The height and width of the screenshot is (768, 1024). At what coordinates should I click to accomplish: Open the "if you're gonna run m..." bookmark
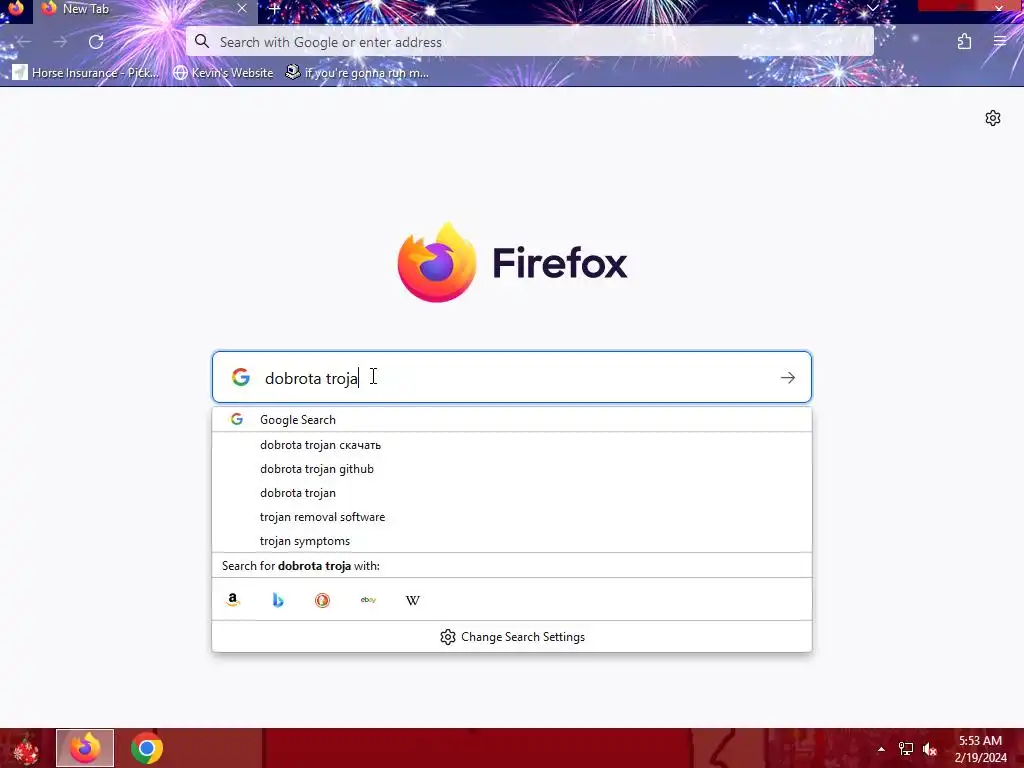(x=357, y=72)
